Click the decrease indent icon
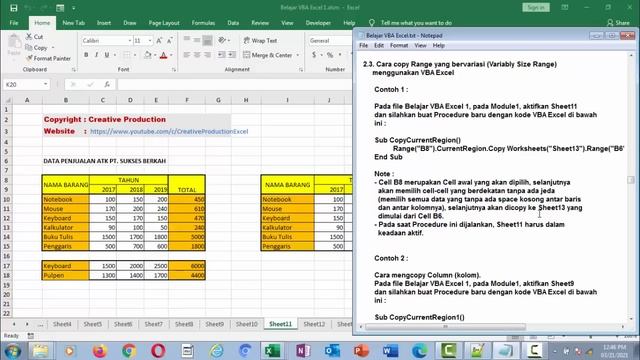The height and width of the screenshot is (360, 640). [x=221, y=55]
